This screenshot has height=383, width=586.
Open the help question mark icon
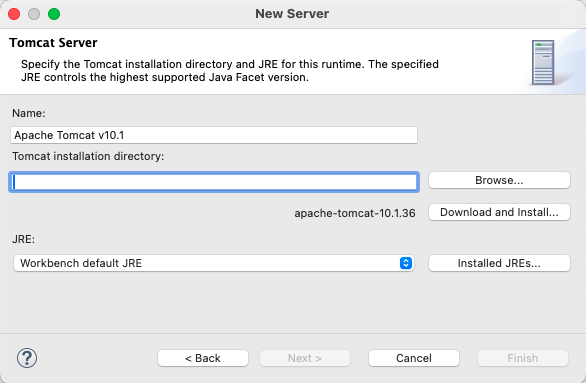[x=27, y=358]
